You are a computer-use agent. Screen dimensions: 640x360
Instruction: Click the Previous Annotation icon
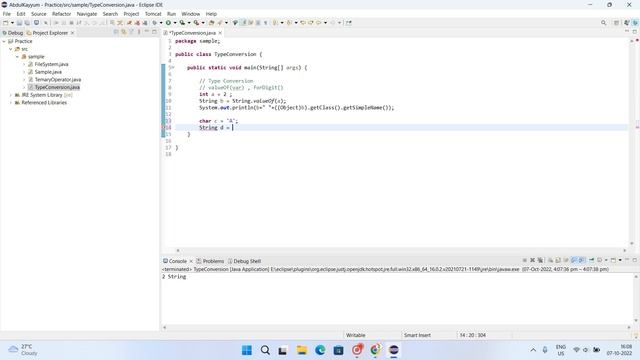click(x=289, y=23)
